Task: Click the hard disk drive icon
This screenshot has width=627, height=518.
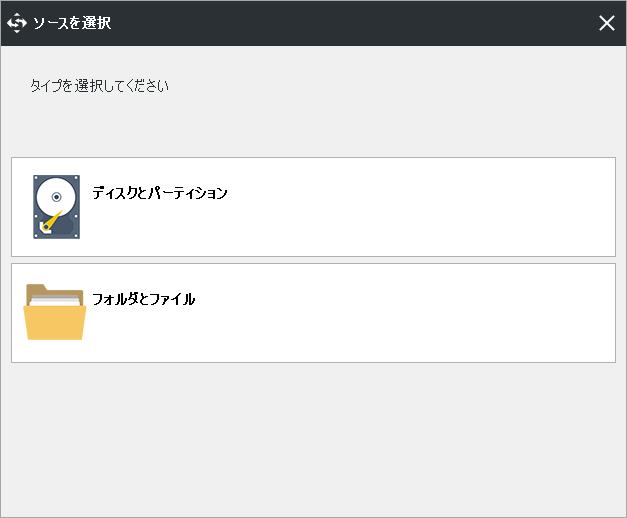Action: point(56,207)
